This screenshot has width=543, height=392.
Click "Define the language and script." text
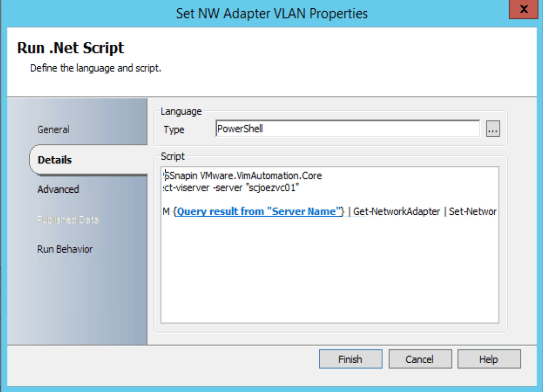pos(96,68)
